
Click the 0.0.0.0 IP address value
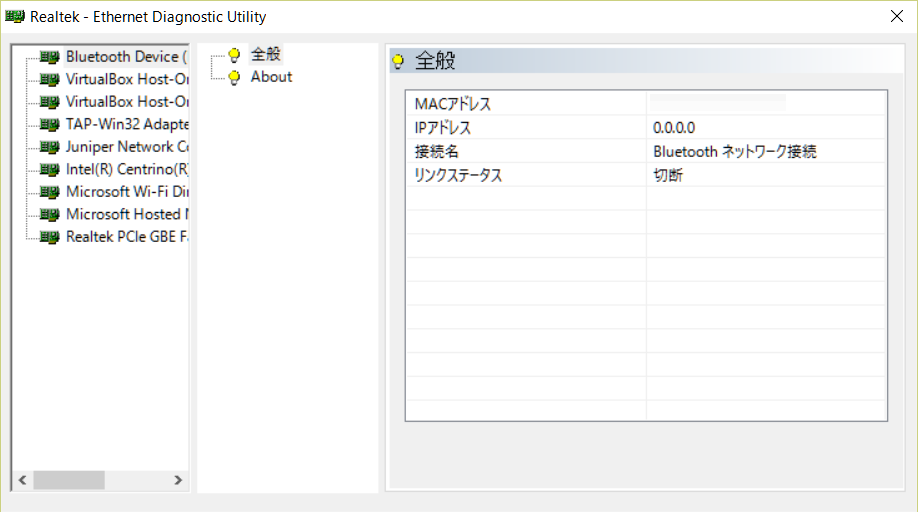674,128
